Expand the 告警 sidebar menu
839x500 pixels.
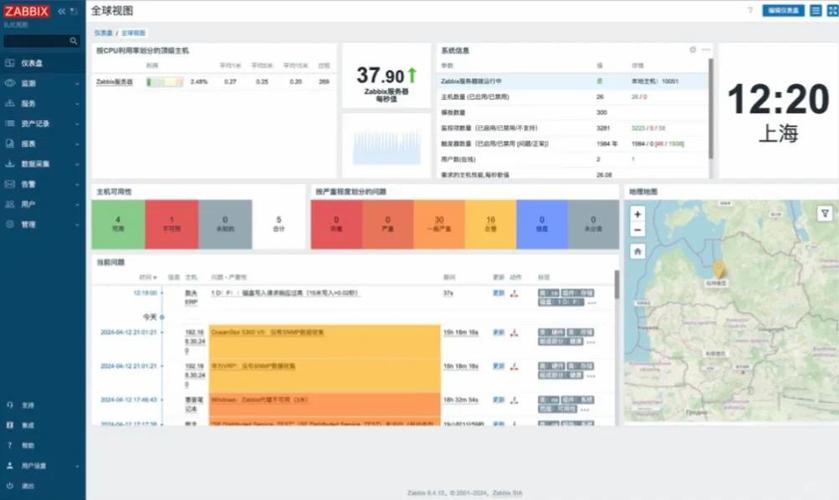[x=43, y=184]
